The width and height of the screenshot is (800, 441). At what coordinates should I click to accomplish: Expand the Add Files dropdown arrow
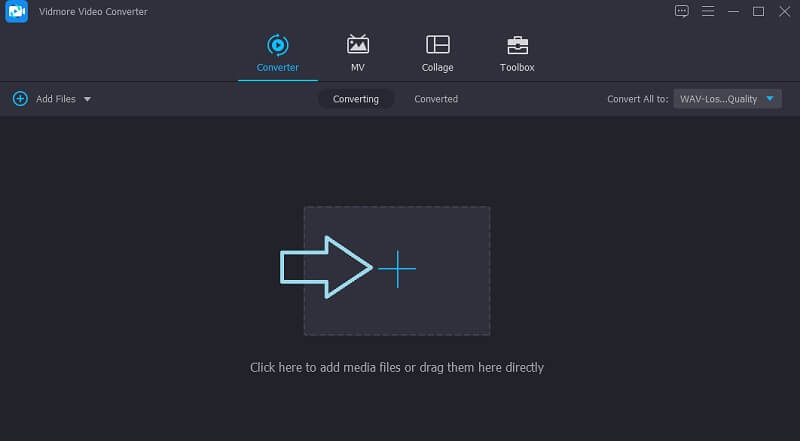87,99
